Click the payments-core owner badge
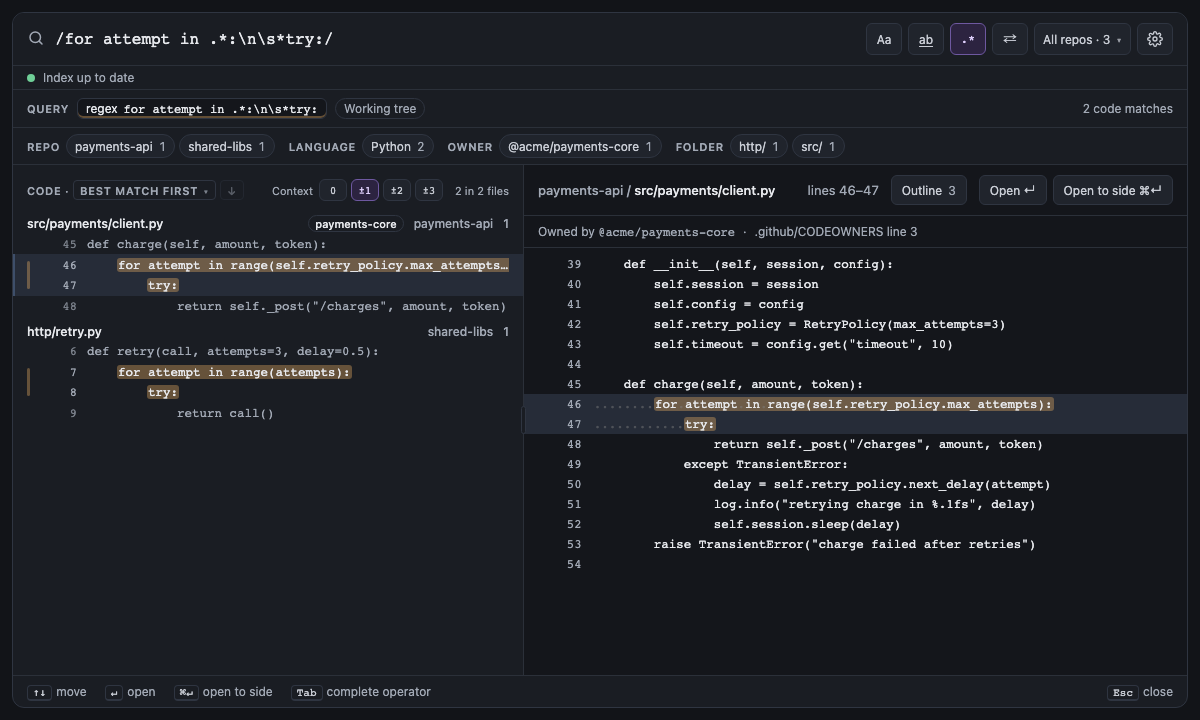This screenshot has height=720, width=1200. pyautogui.click(x=355, y=224)
